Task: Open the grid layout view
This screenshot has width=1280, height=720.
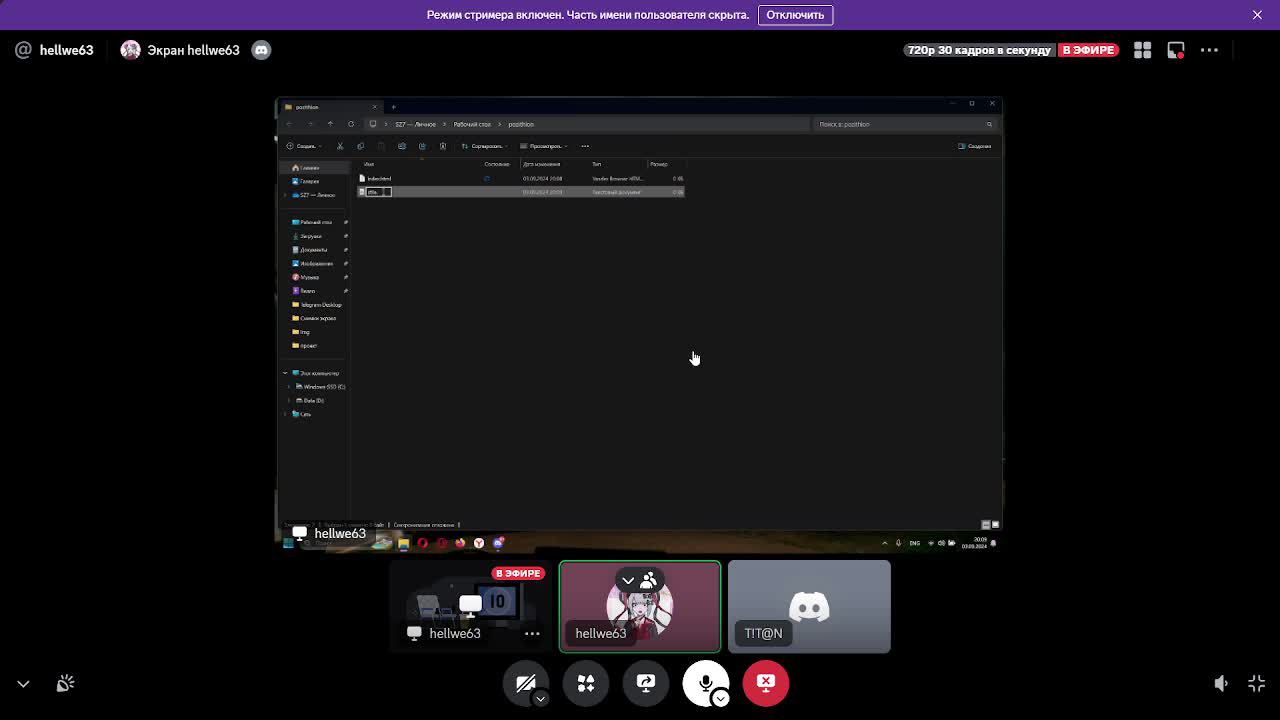Action: (x=1142, y=50)
